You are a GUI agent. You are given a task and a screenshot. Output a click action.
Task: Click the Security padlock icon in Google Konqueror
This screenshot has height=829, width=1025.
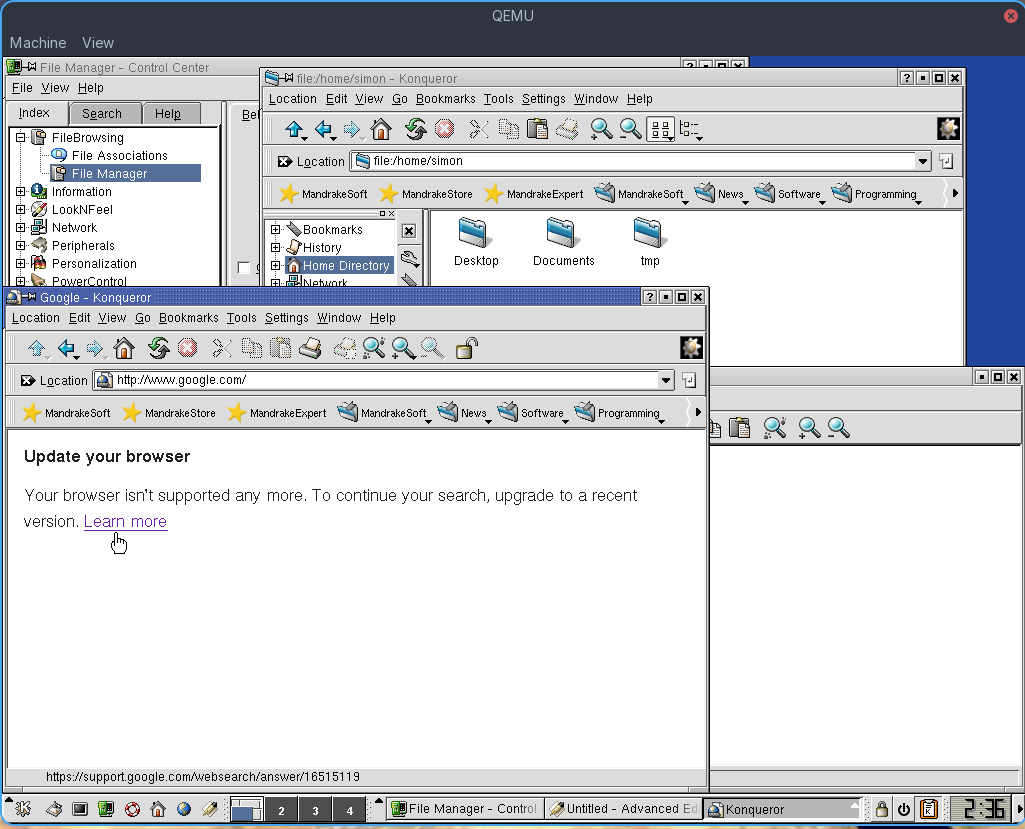coord(467,348)
